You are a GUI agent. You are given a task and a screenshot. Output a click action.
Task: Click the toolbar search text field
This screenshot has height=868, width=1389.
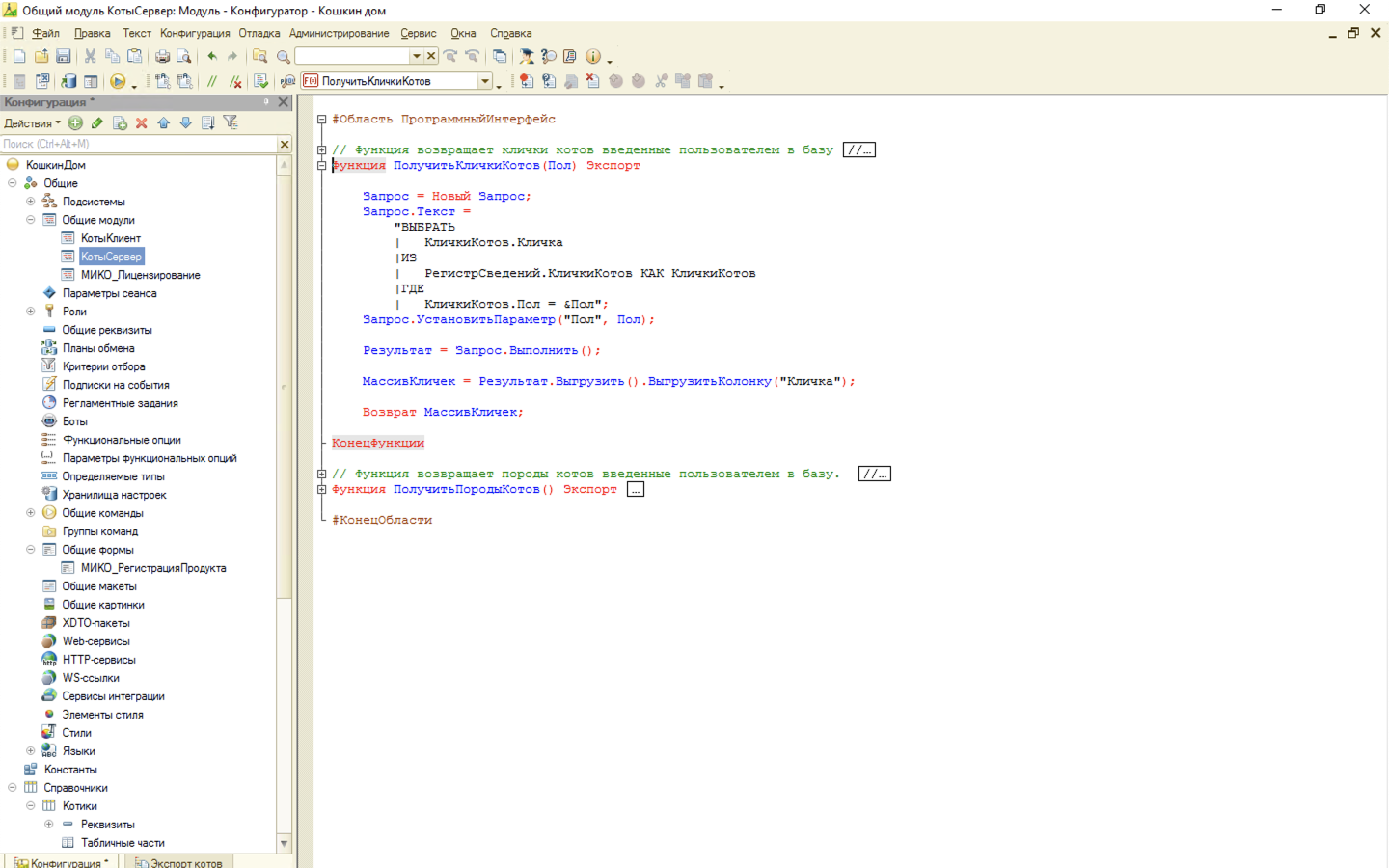tap(353, 55)
